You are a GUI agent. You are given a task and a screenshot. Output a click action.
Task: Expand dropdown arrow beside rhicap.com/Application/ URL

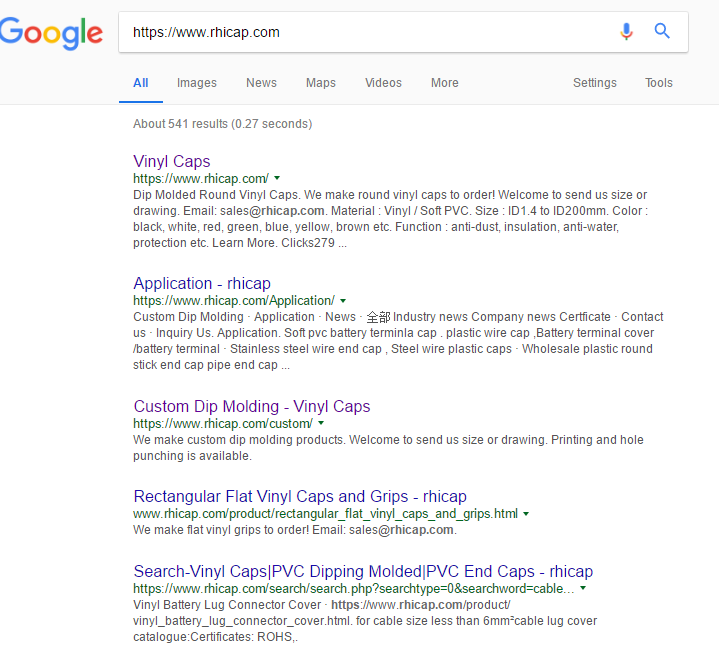[343, 301]
